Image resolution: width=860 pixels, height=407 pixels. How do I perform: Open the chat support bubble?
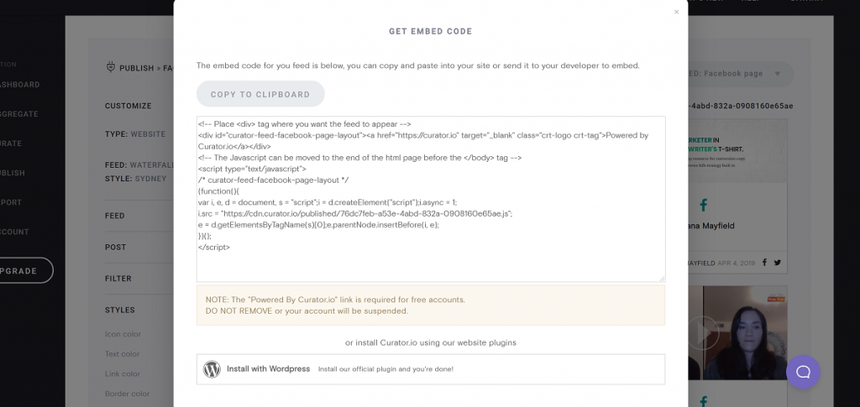point(802,372)
